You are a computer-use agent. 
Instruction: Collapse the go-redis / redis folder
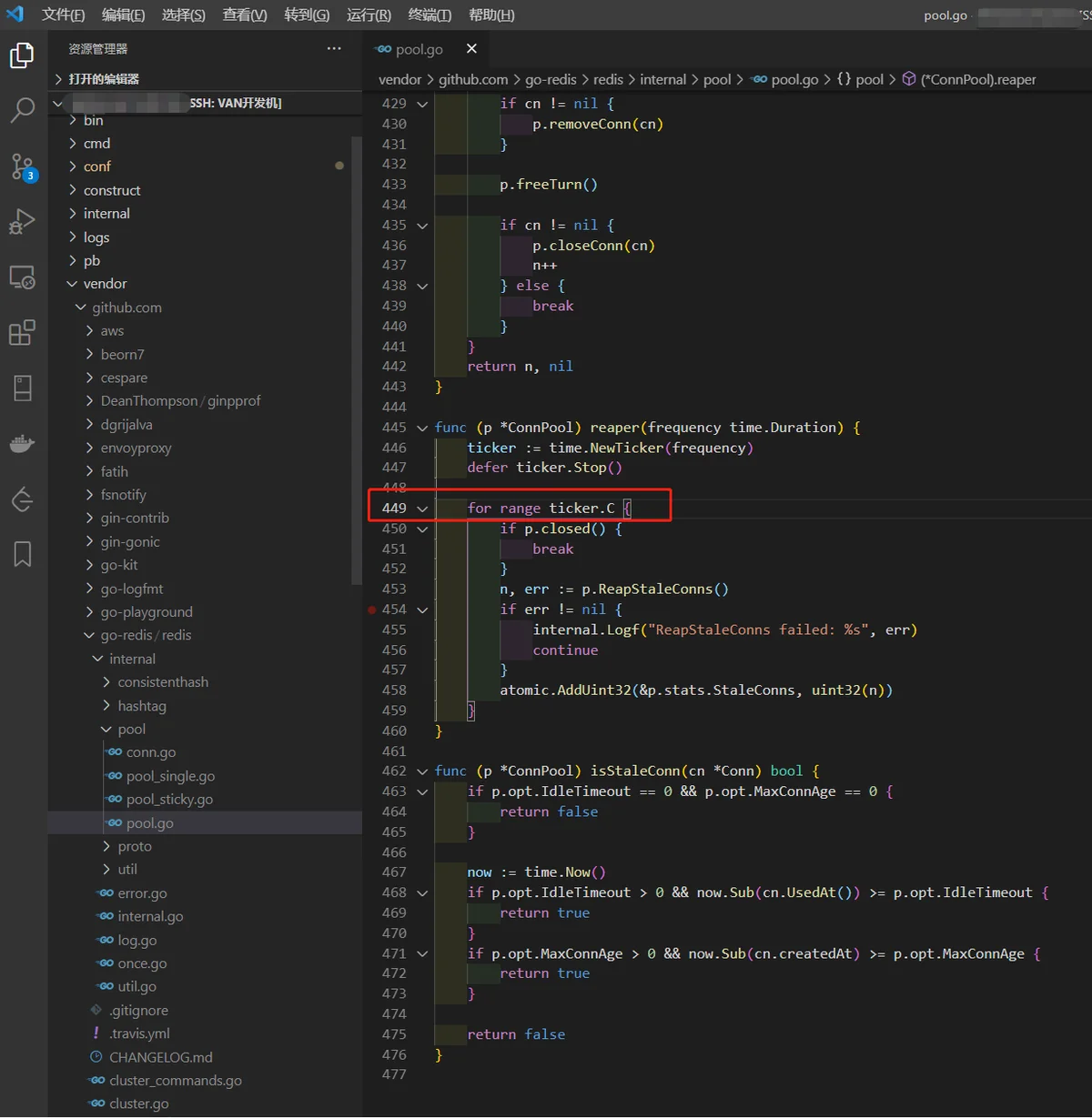(205, 635)
